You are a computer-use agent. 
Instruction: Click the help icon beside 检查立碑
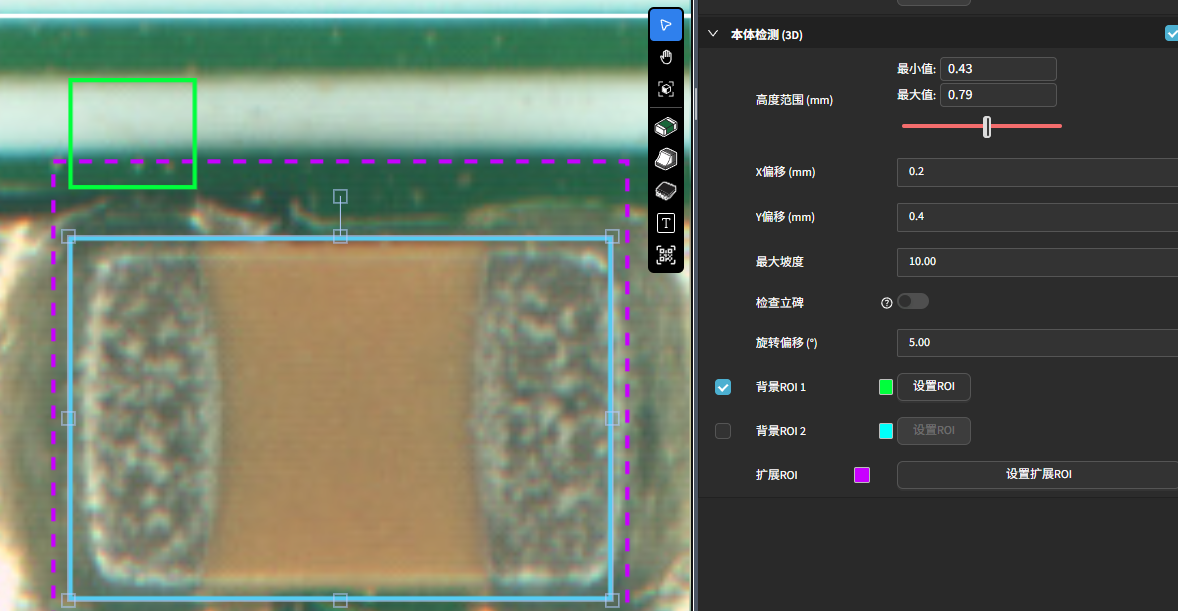tap(886, 302)
